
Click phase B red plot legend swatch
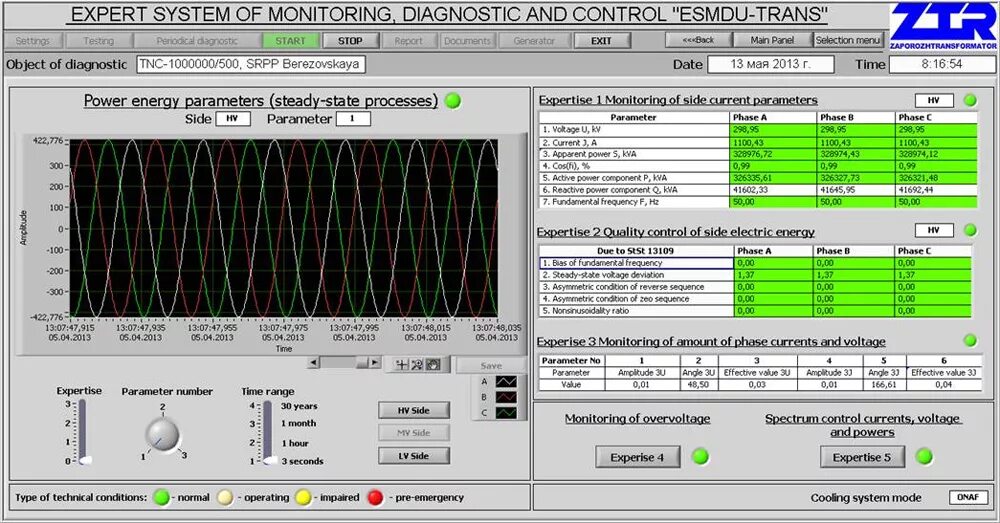[506, 397]
